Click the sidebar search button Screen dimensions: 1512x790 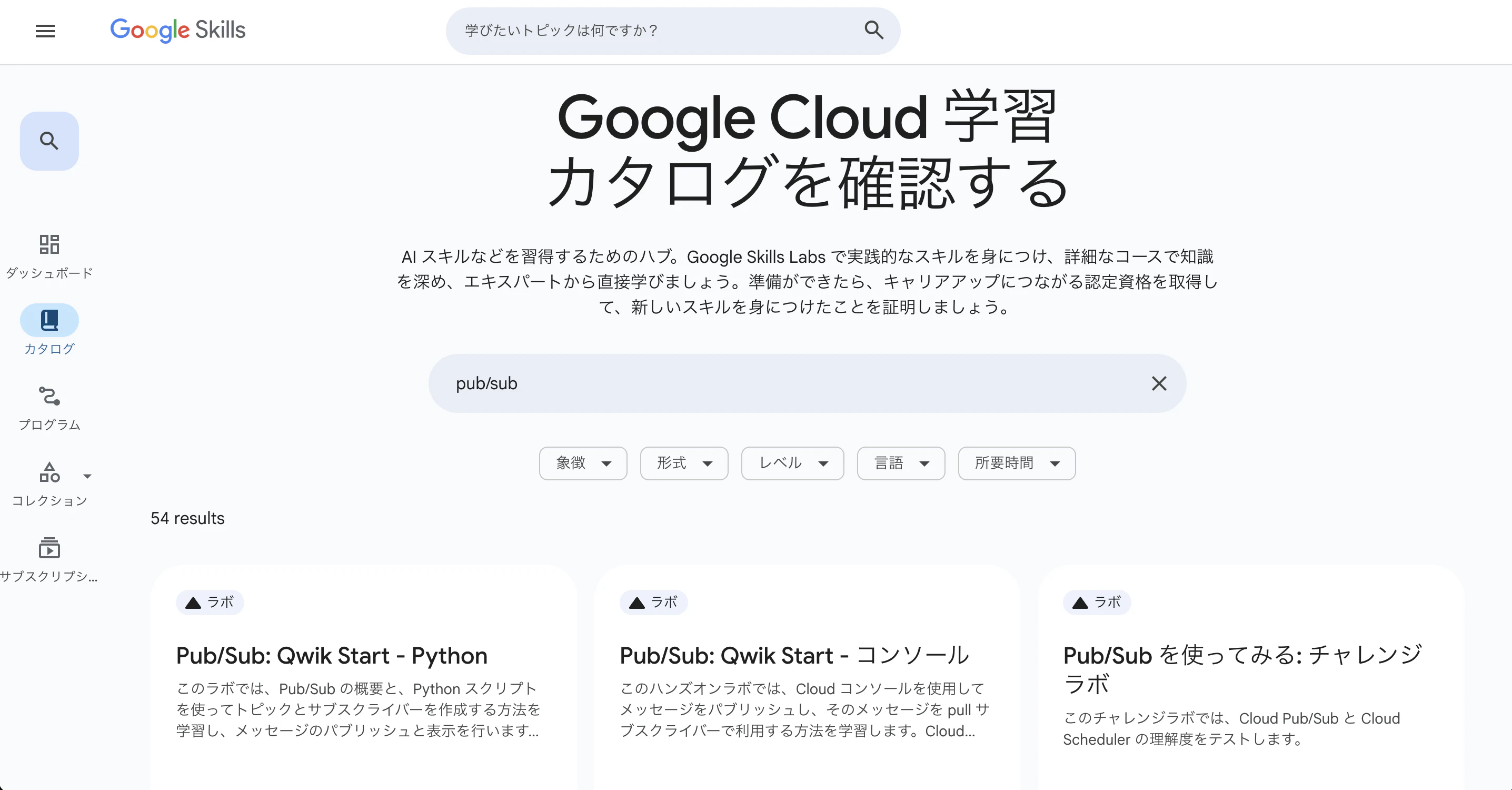pyautogui.click(x=49, y=141)
